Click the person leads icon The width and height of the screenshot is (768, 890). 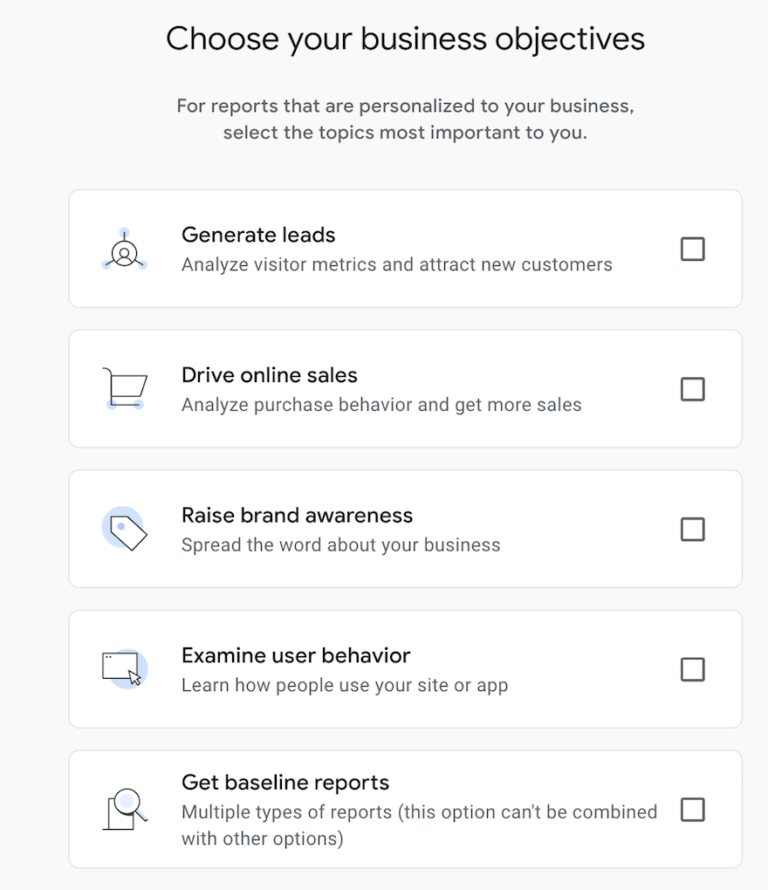122,248
